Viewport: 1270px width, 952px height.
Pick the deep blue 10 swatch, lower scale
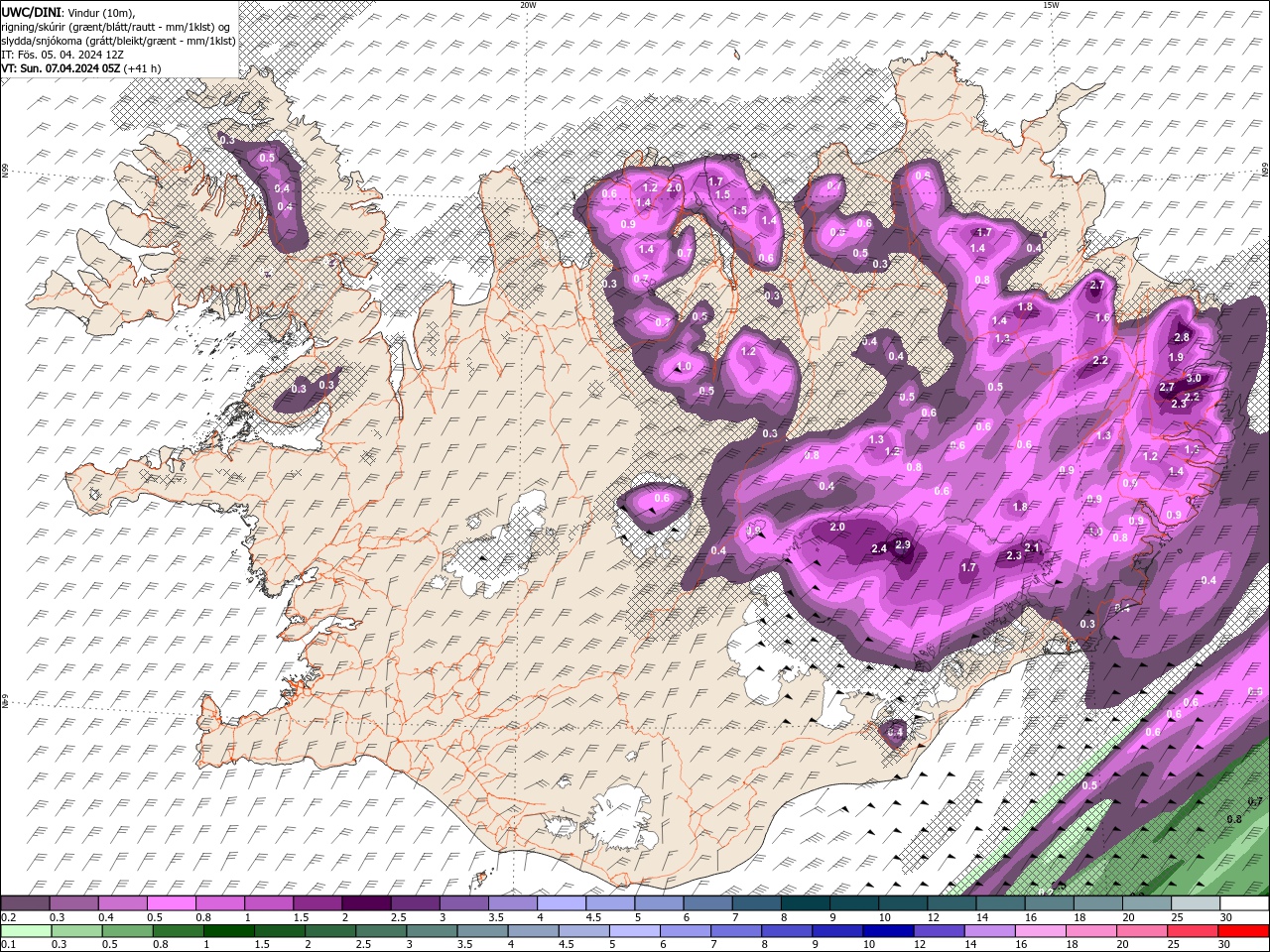click(887, 931)
